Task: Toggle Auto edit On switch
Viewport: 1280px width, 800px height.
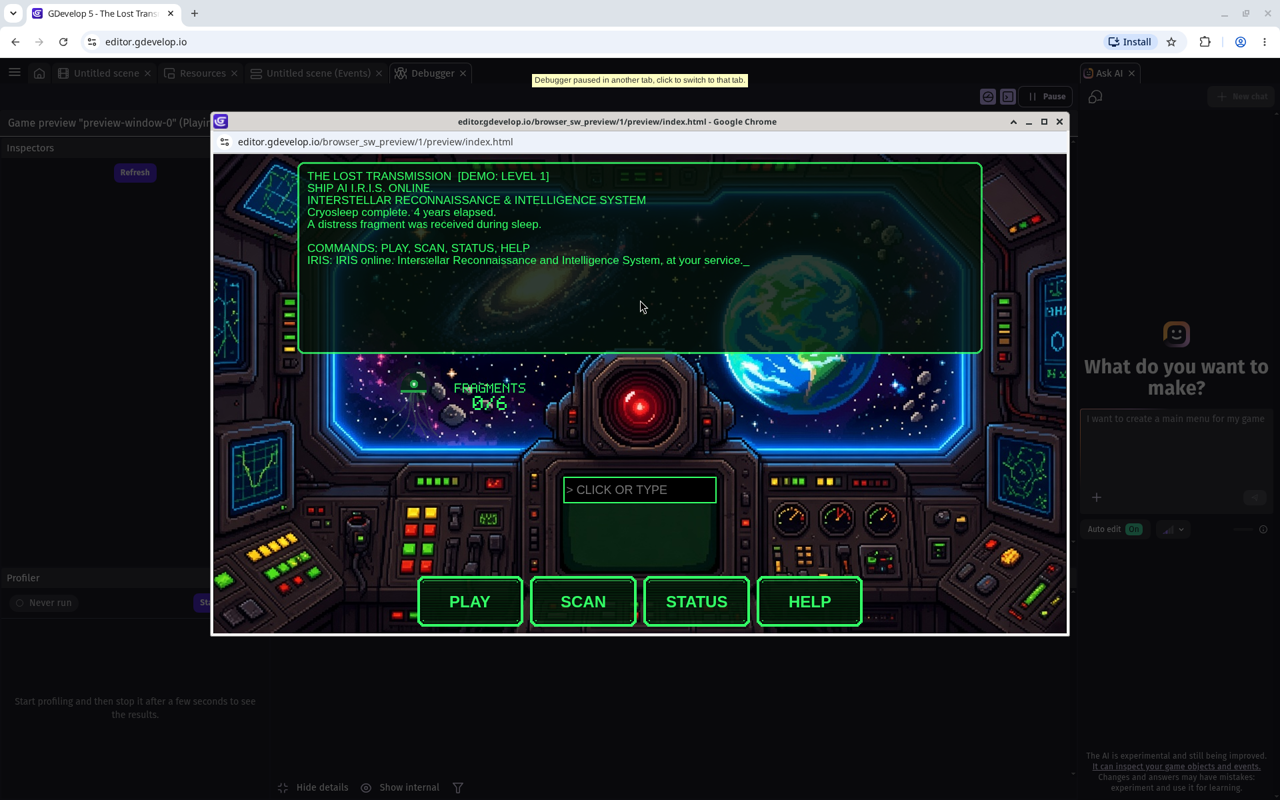Action: click(x=1133, y=529)
